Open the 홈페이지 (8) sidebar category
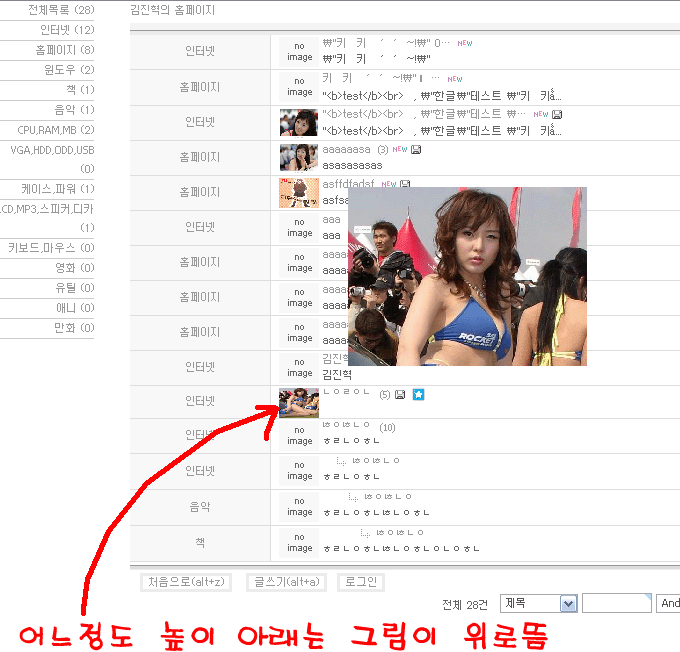Viewport: 680px width, 652px height. (x=65, y=50)
